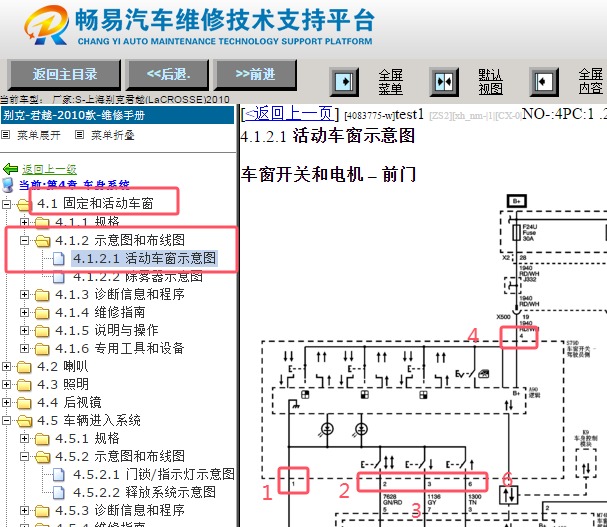Click the 4.1.4 维修指南 folder icon
Viewport: 607px width, 527px height.
coord(42,312)
